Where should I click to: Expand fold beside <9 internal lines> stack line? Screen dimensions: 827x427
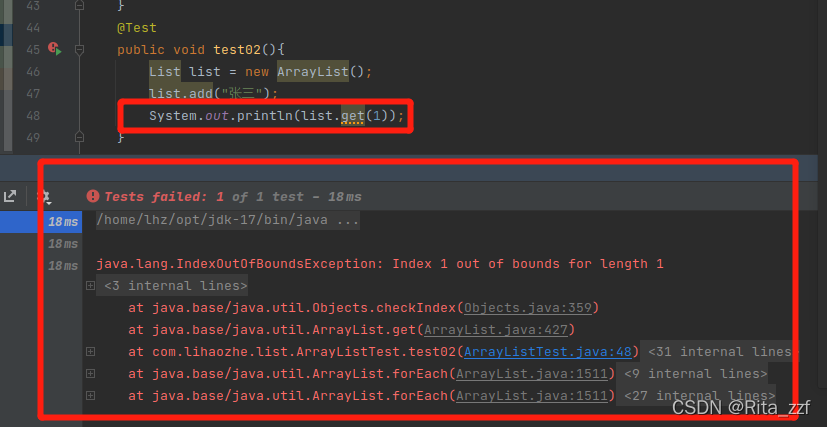click(x=90, y=373)
